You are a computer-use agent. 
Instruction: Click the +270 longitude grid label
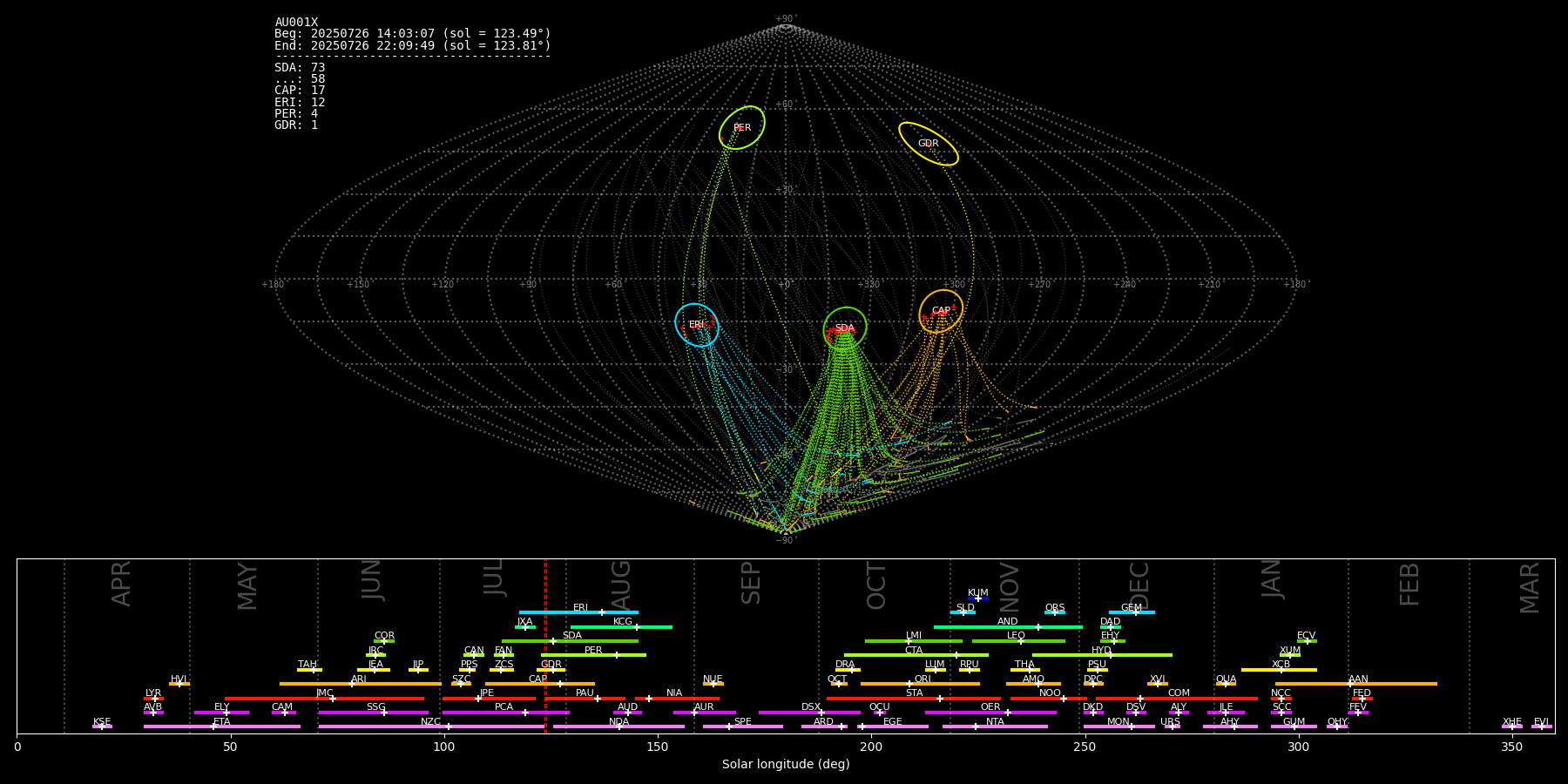(x=1039, y=285)
